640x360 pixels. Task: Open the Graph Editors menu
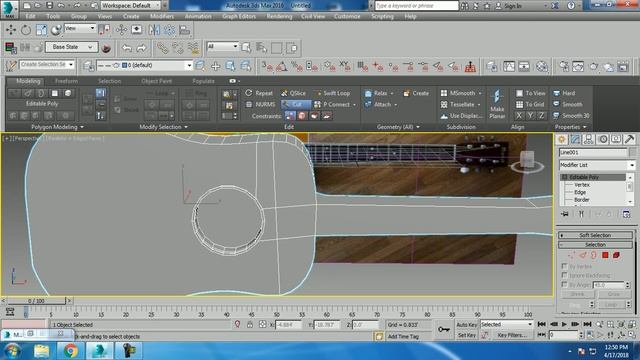click(239, 16)
